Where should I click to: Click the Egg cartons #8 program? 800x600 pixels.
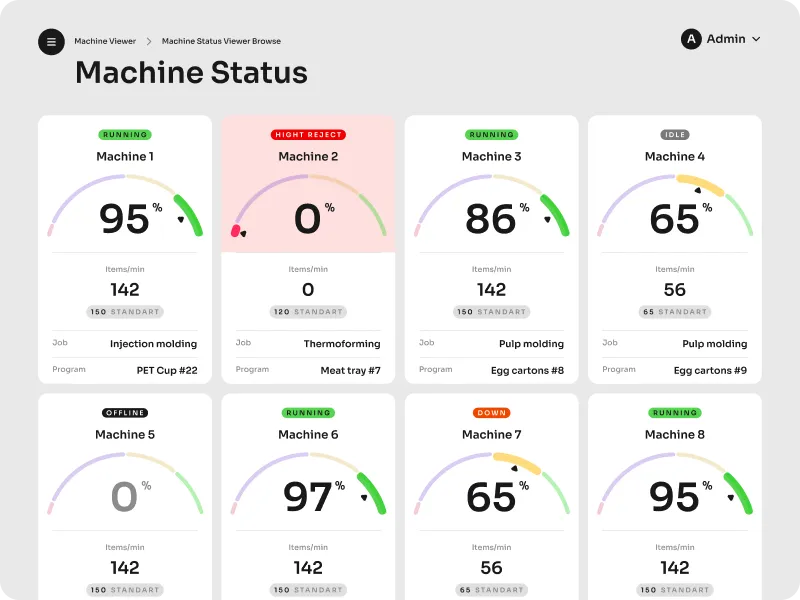click(527, 370)
